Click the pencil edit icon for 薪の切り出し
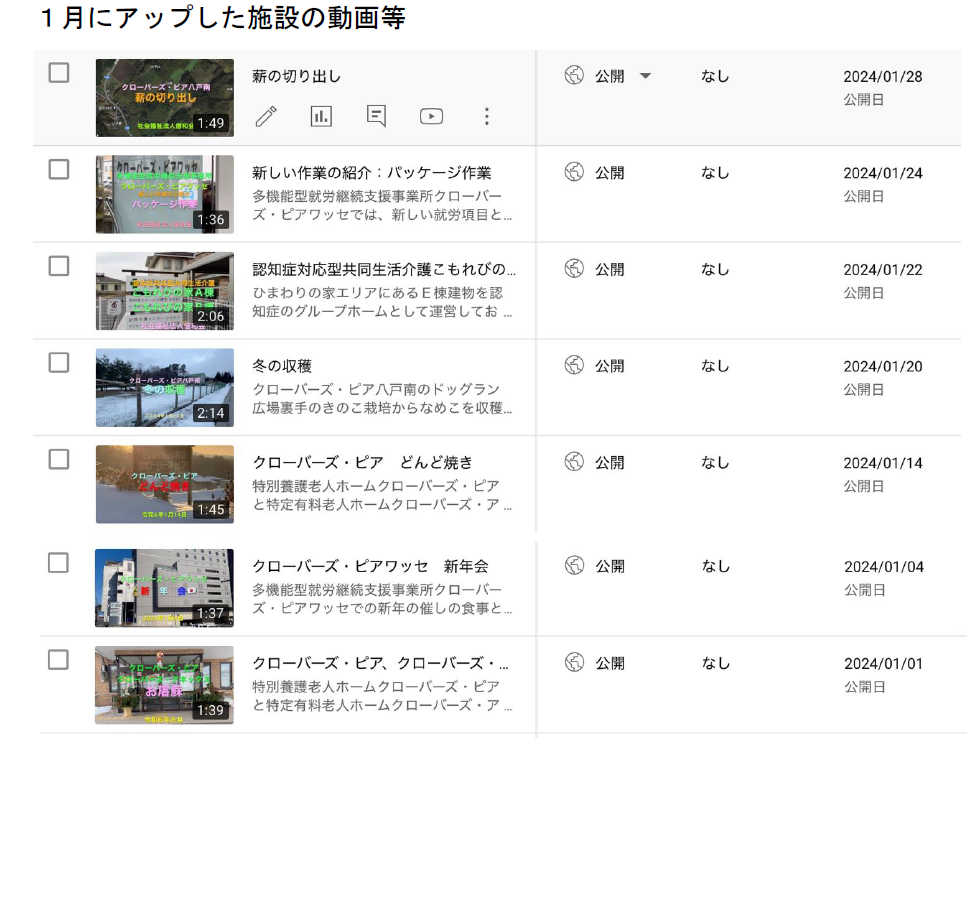This screenshot has width=967, height=916. click(266, 116)
